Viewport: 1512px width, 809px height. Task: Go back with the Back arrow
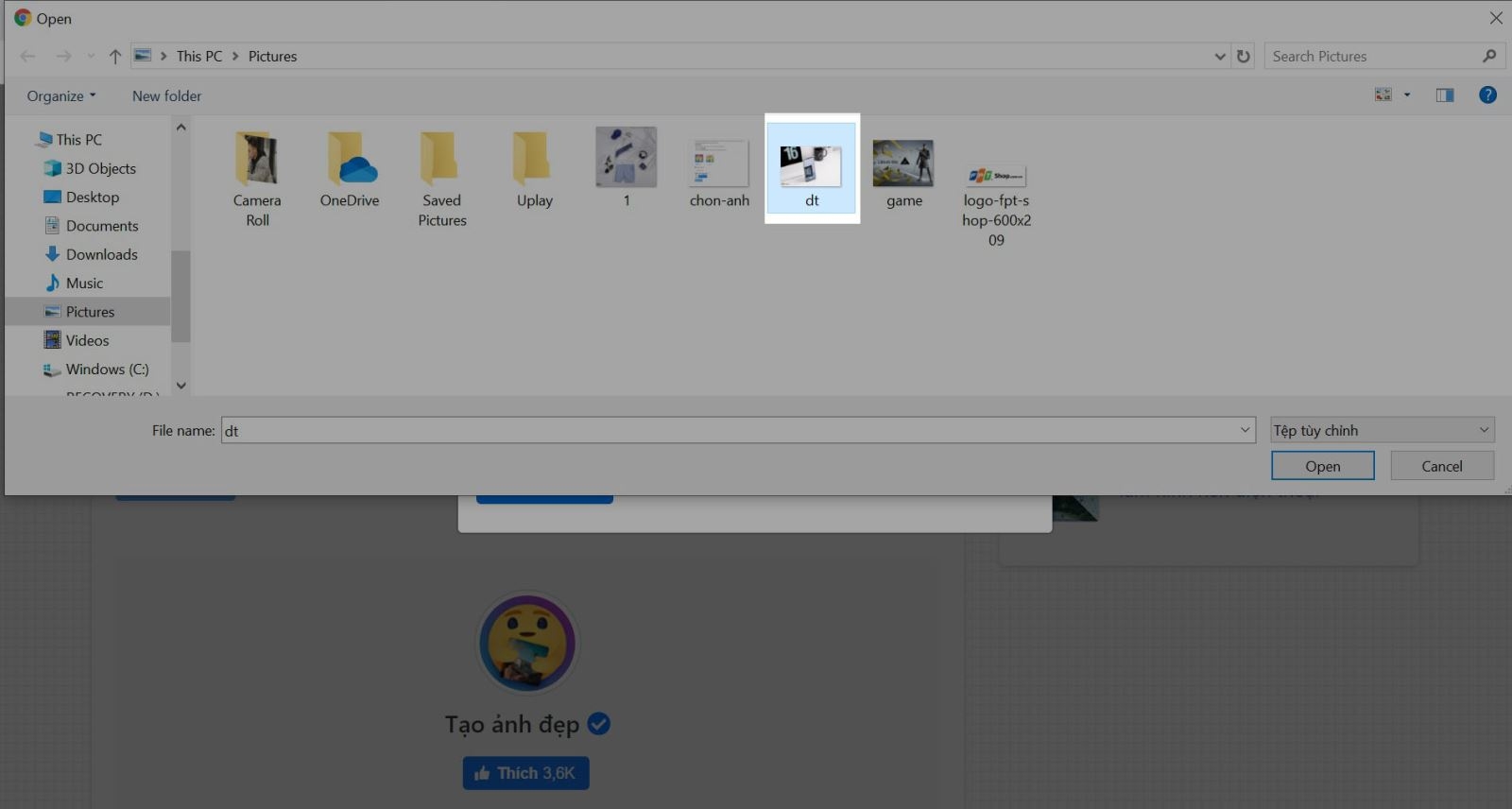pyautogui.click(x=28, y=57)
